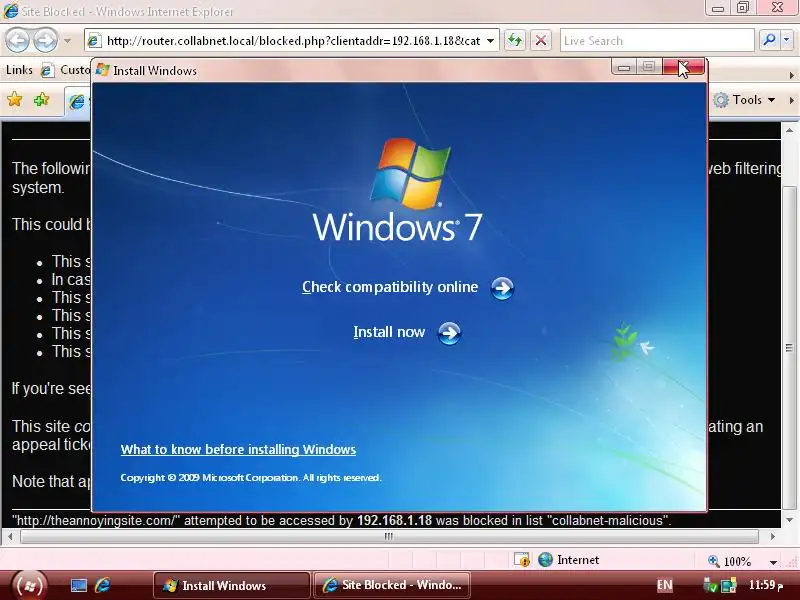Click the status bar security warning icon
This screenshot has height=600, width=800.
(522, 560)
